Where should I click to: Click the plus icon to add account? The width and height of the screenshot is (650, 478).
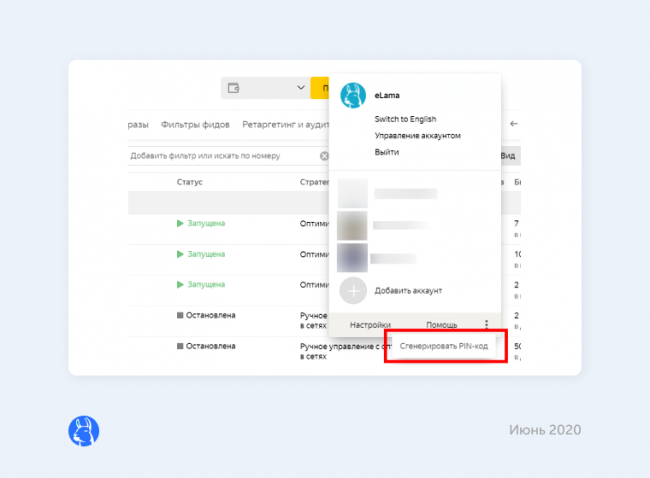353,290
